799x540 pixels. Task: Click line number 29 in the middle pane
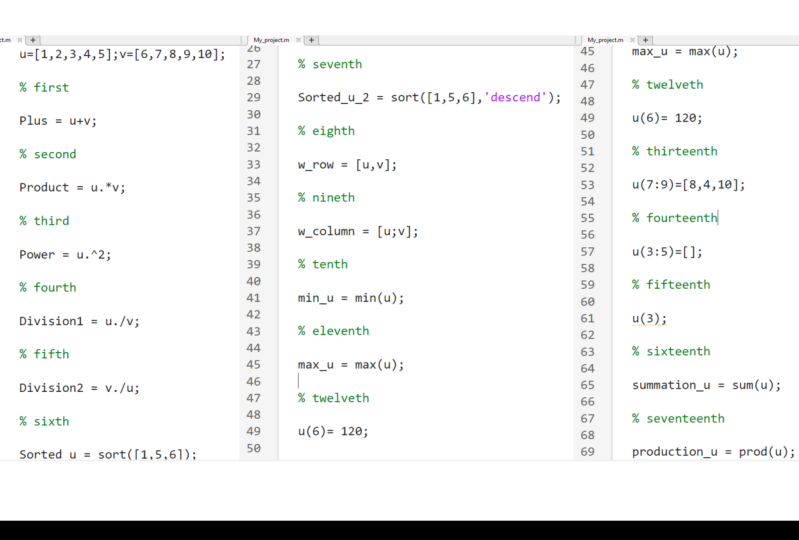(x=253, y=97)
